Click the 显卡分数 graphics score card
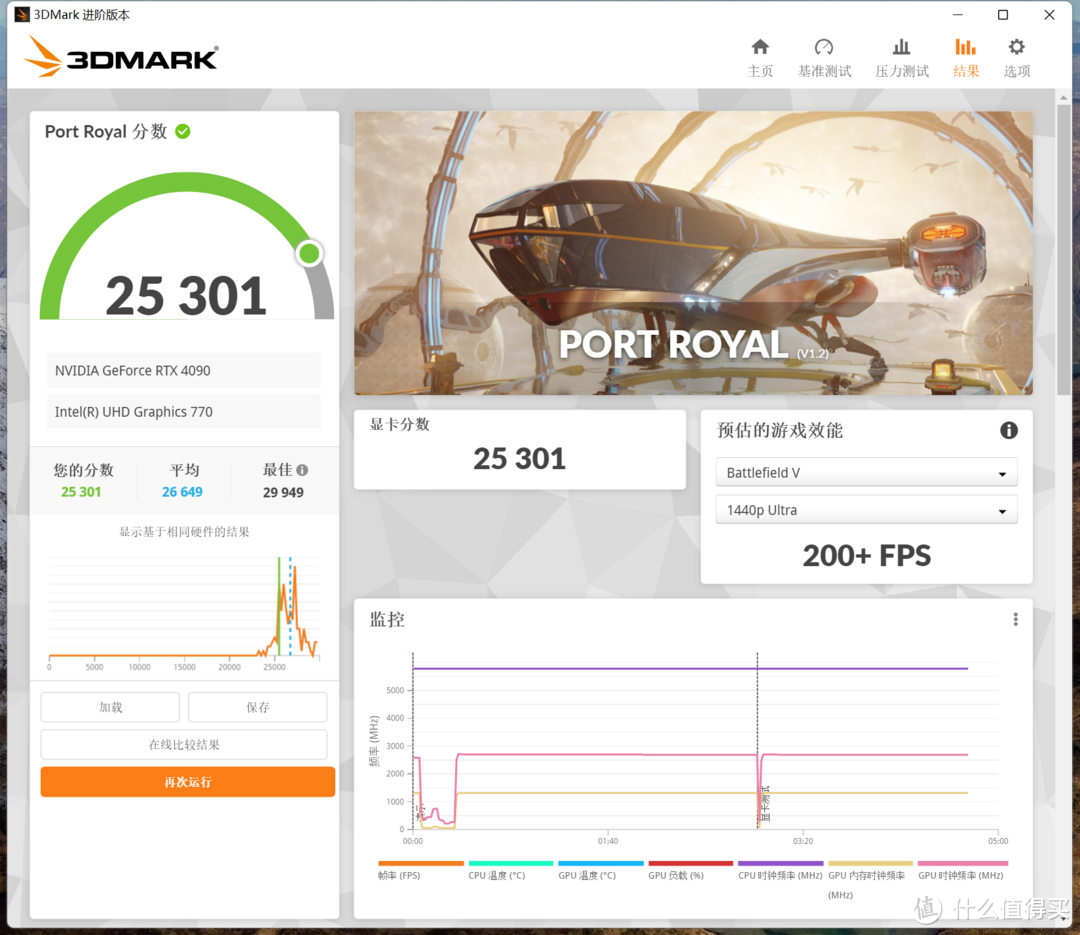Viewport: 1080px width, 935px height. tap(519, 450)
